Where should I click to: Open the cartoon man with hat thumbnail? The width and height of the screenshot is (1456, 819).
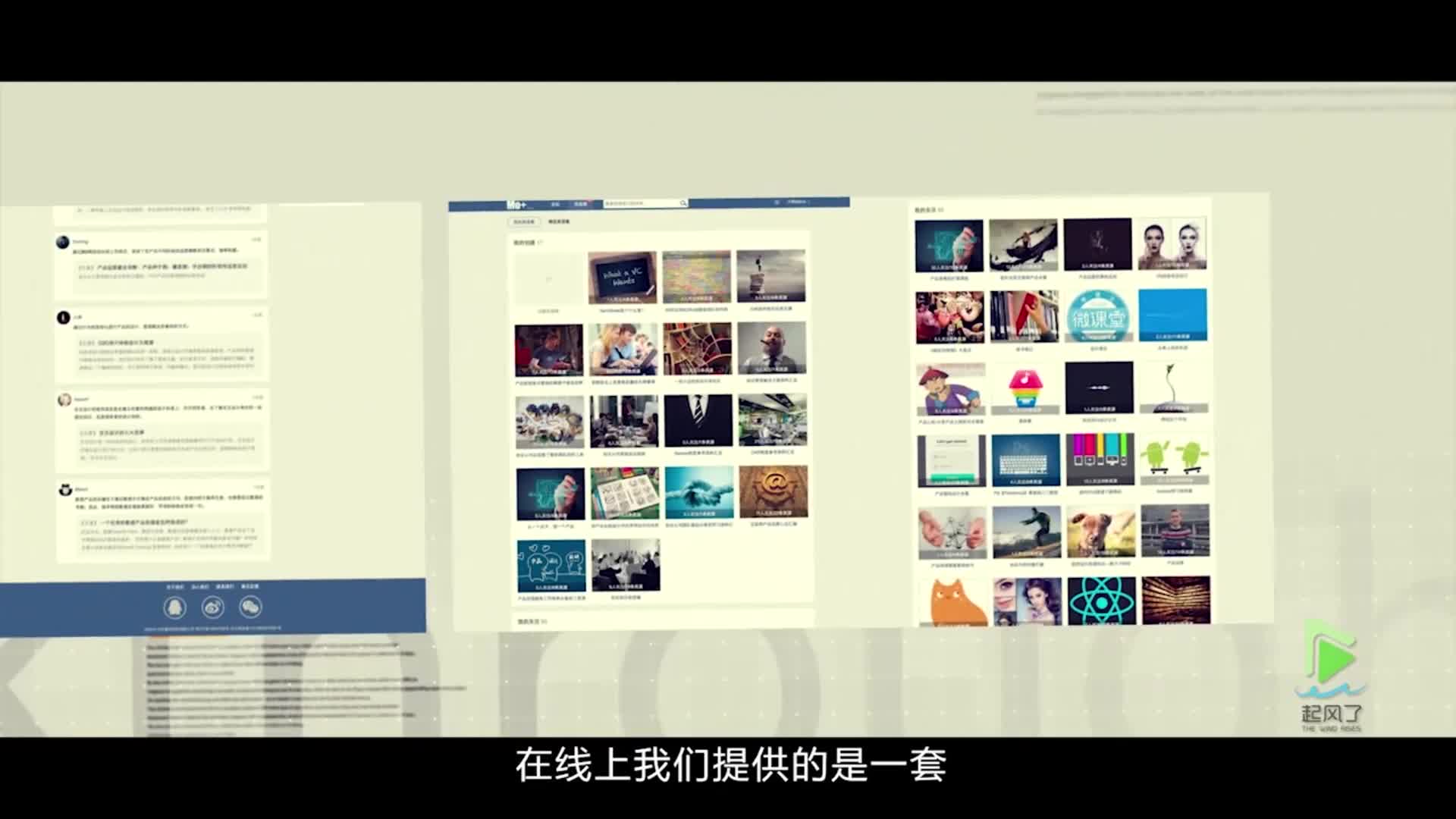coord(951,390)
